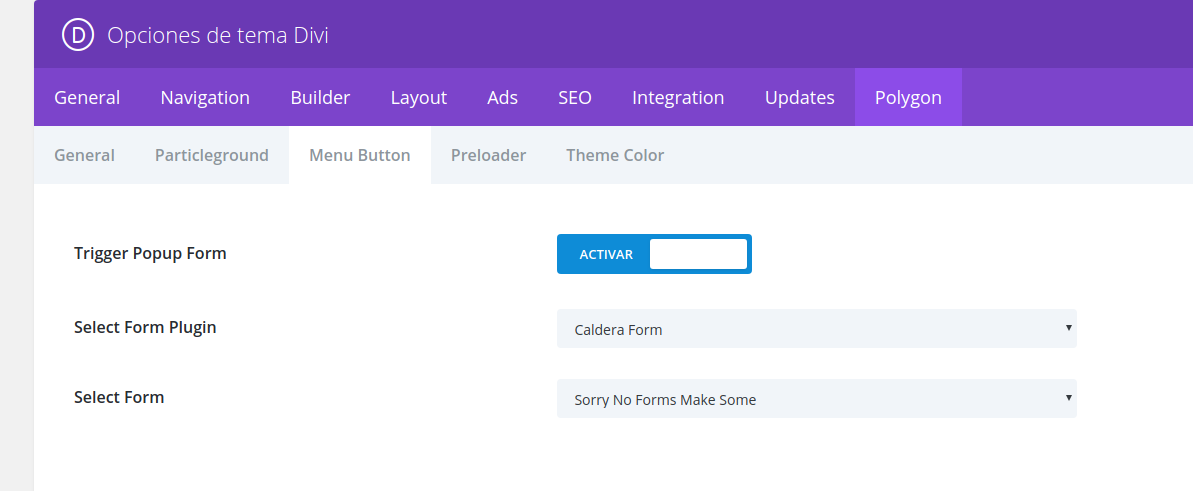Click the Trigger Popup Form label
1193x491 pixels.
pos(150,253)
